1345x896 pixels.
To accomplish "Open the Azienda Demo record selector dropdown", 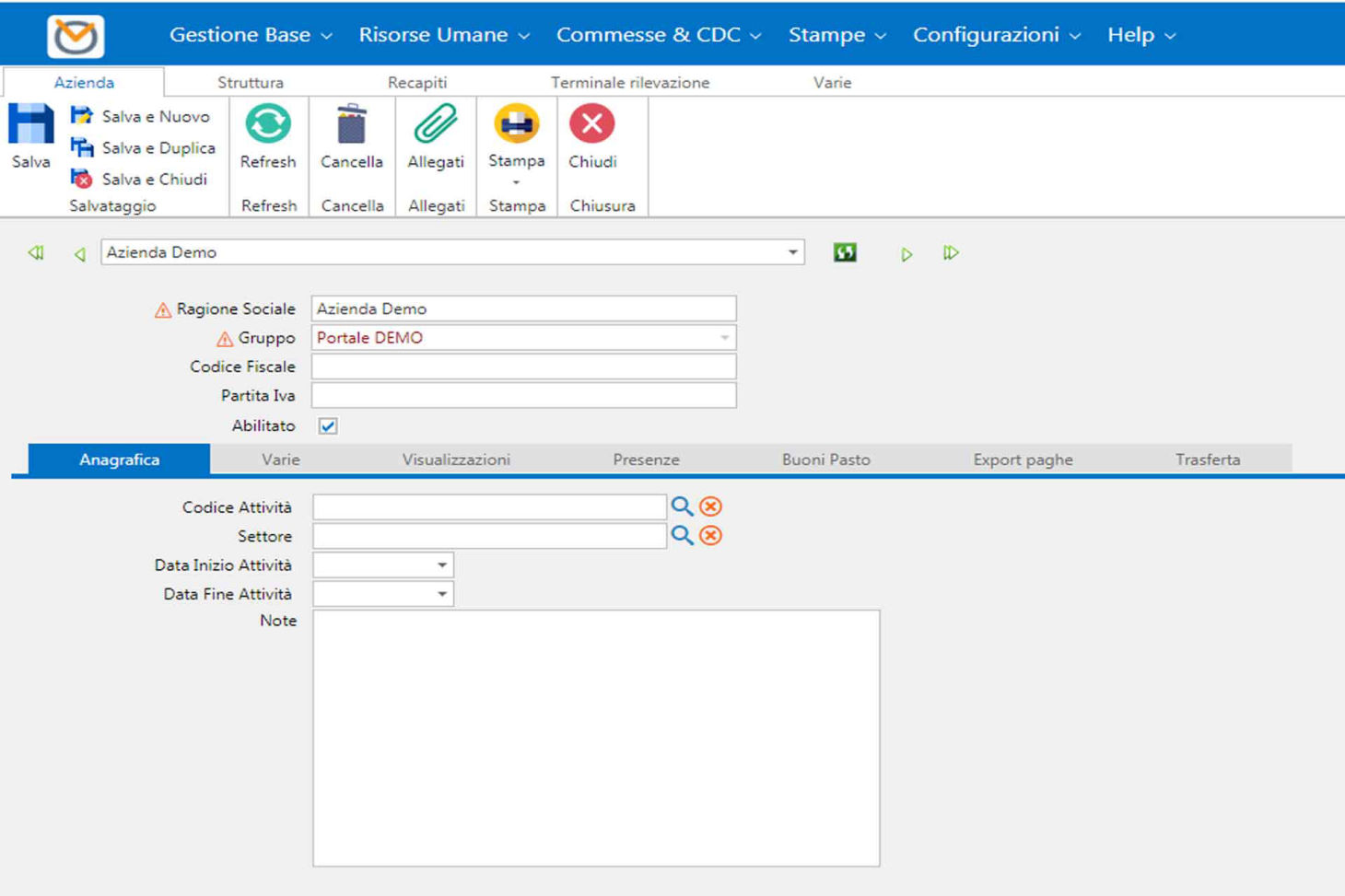I will [x=792, y=252].
